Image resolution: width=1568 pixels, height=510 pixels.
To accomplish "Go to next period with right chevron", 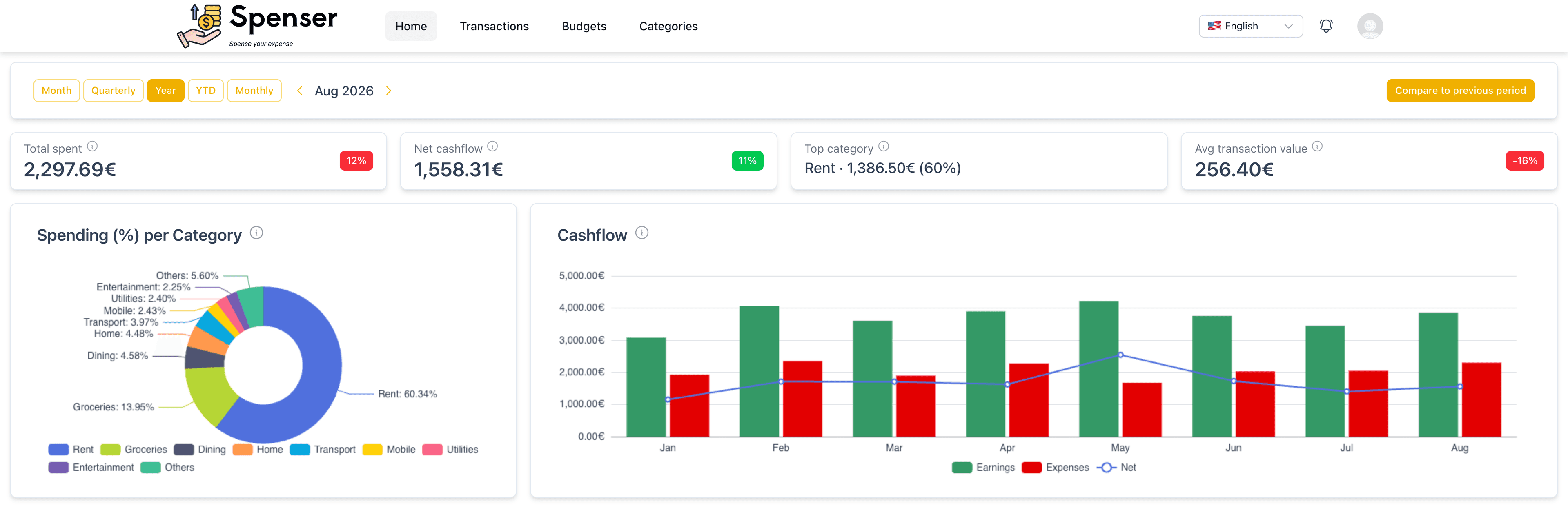I will click(389, 91).
